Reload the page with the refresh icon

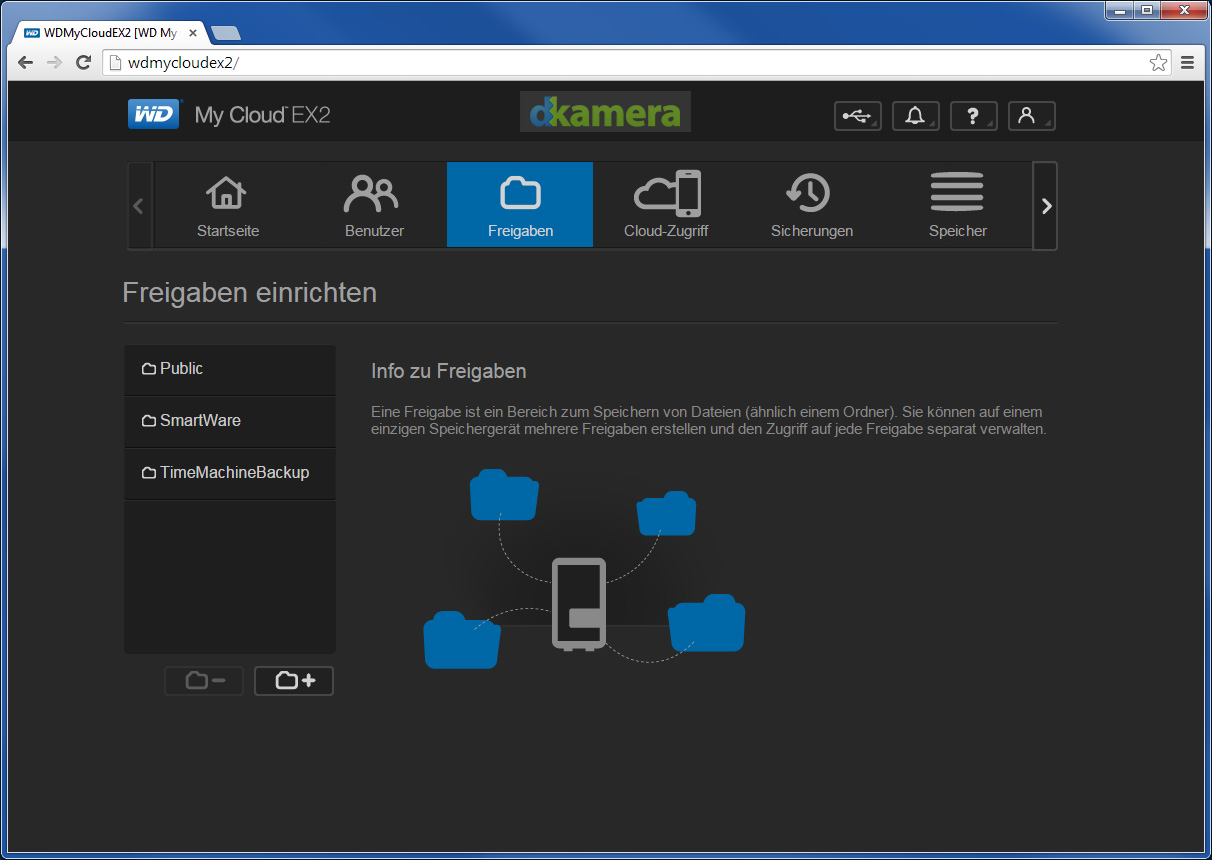click(84, 62)
